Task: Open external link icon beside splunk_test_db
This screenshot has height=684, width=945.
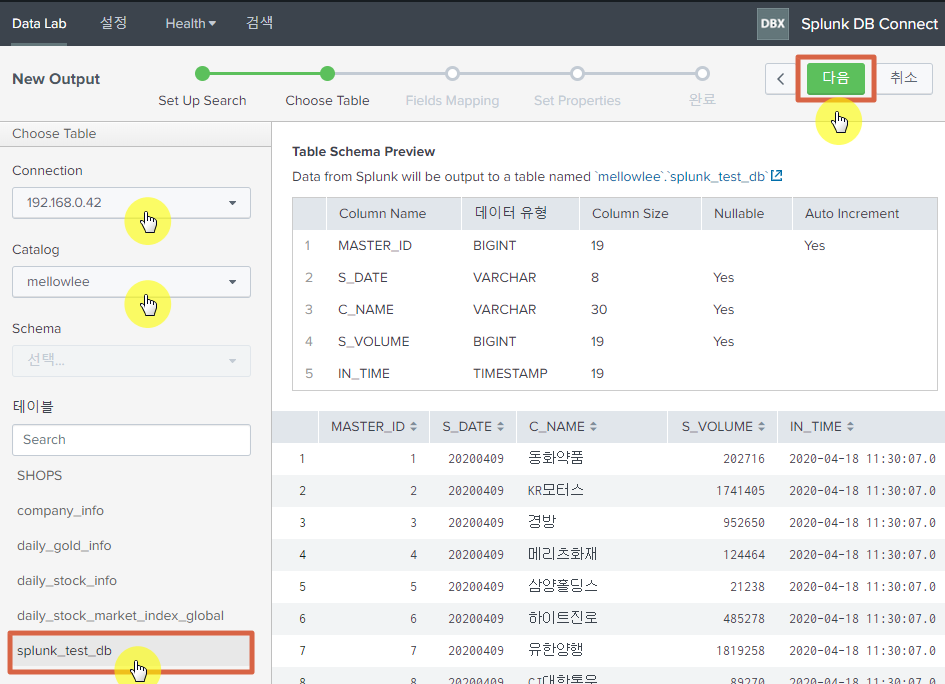Action: (x=777, y=176)
